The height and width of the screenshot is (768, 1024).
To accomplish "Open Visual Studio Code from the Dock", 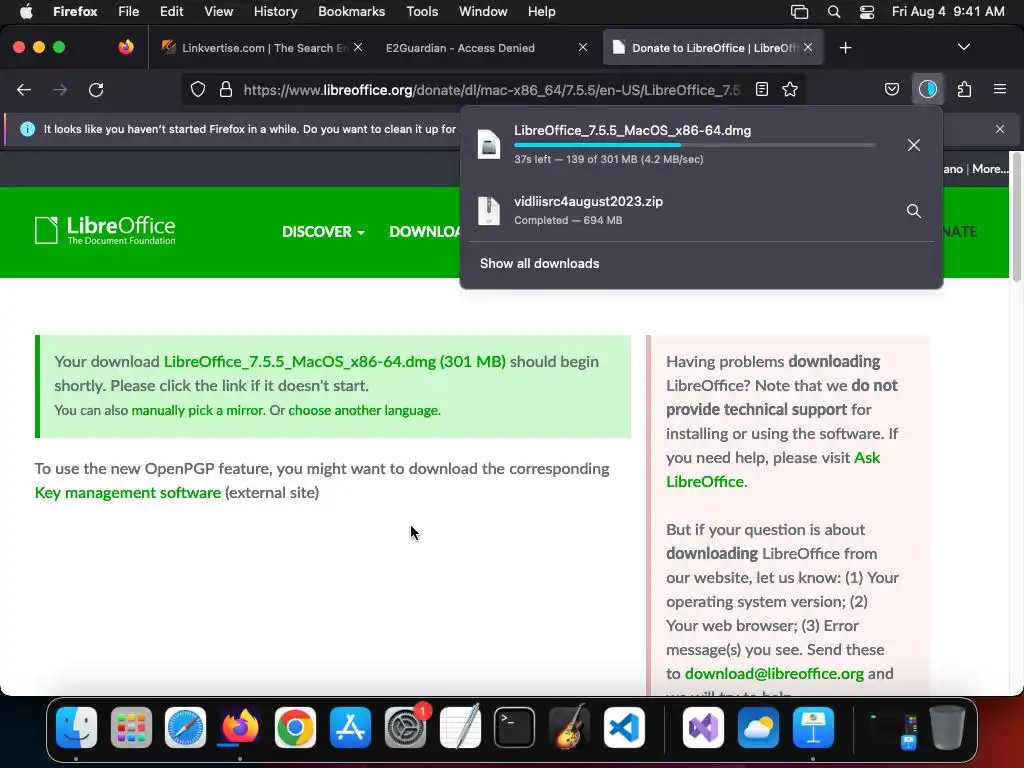I will pyautogui.click(x=624, y=727).
